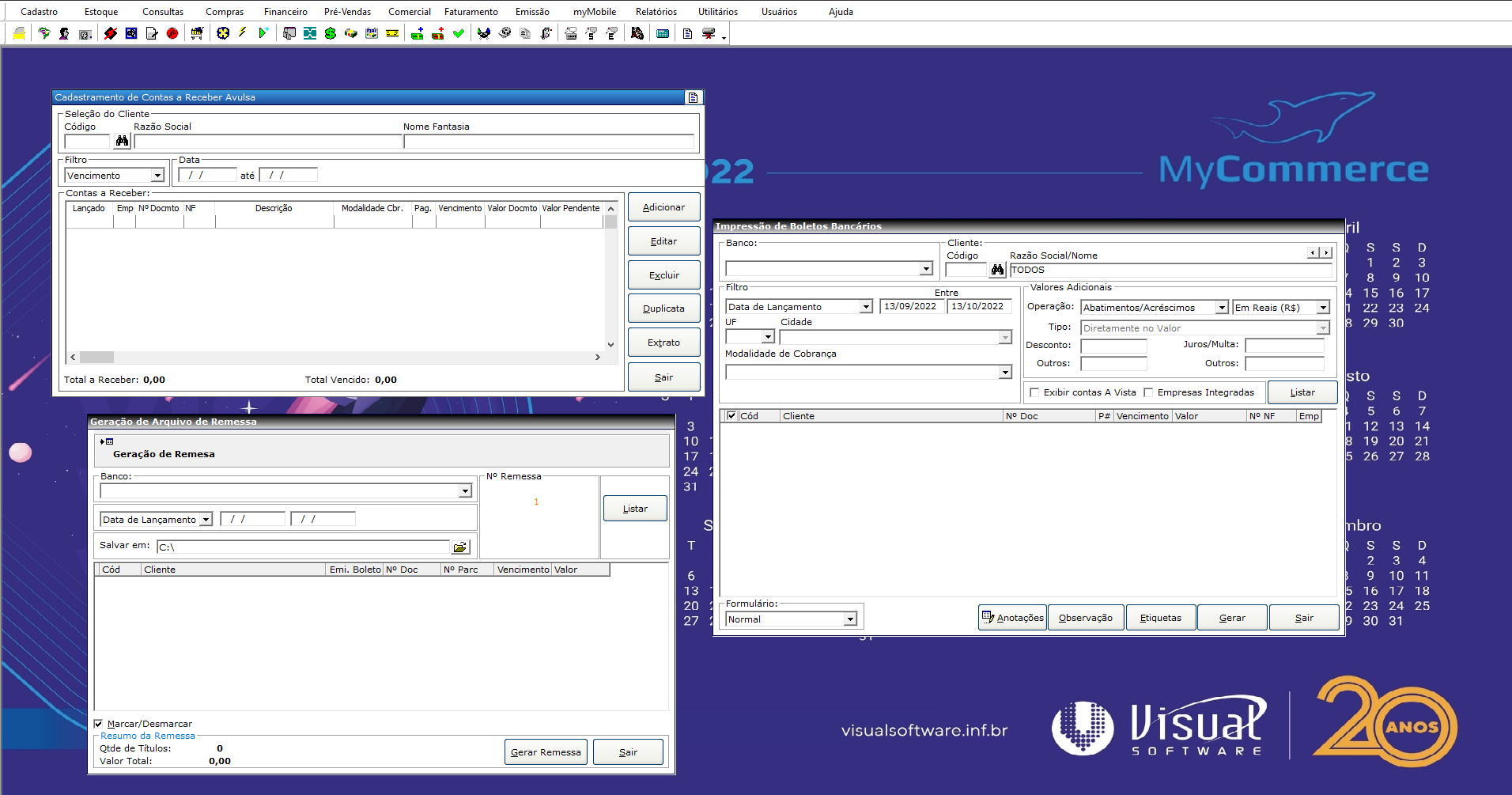Click the Razão Social input field
Screen dimensions: 1512x795
(268, 142)
